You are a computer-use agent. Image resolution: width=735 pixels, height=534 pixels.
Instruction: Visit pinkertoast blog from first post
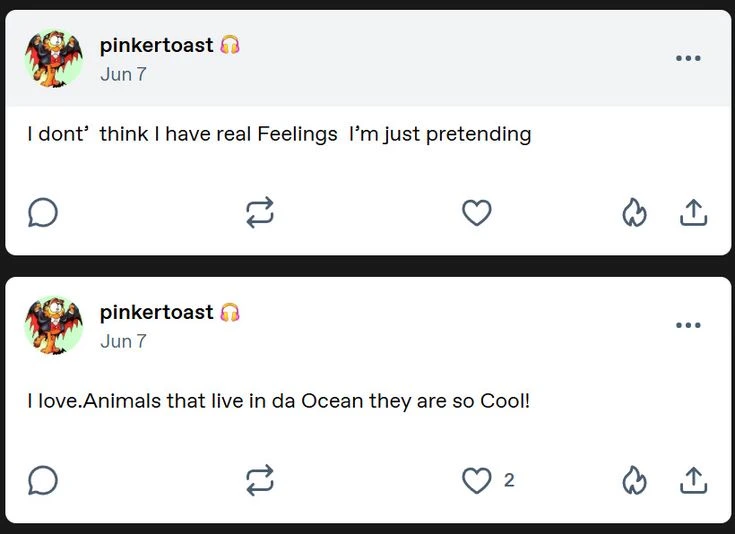pyautogui.click(x=156, y=45)
